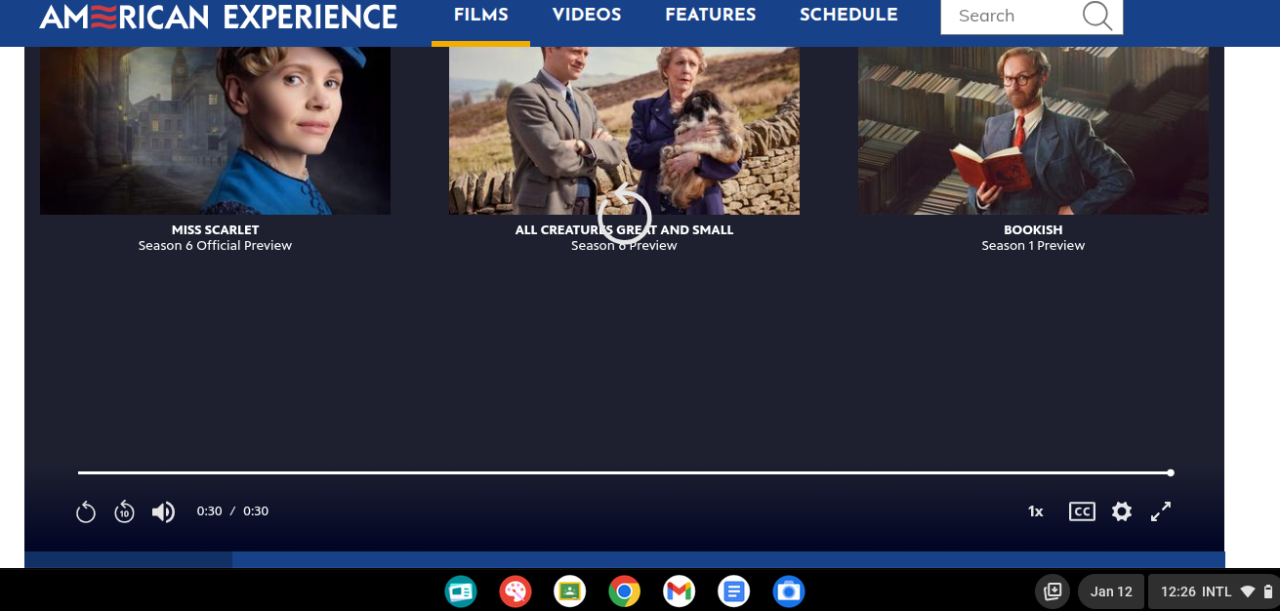Open video player settings gear

(1122, 511)
